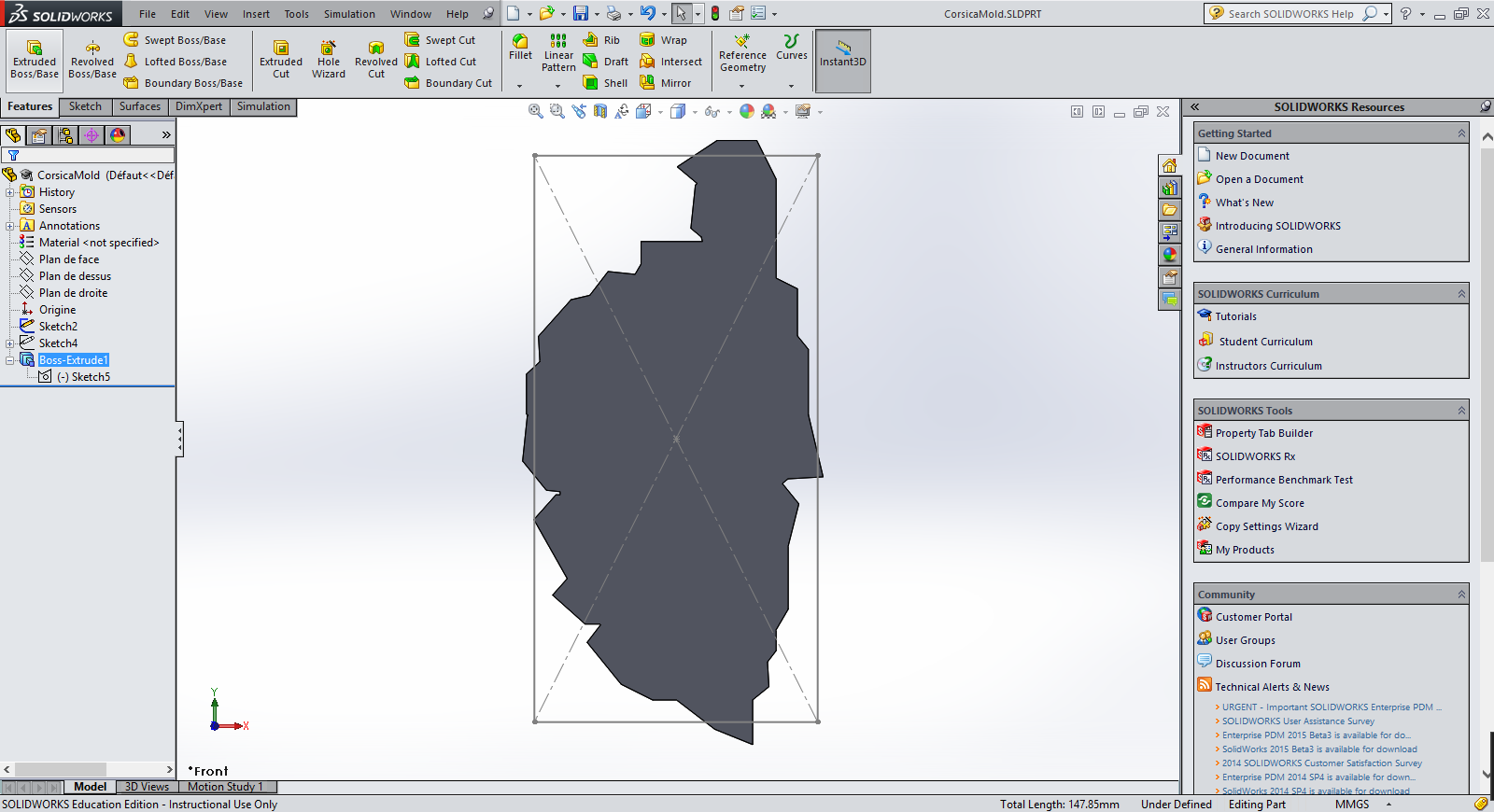Expand the Annotations tree node

10,226
